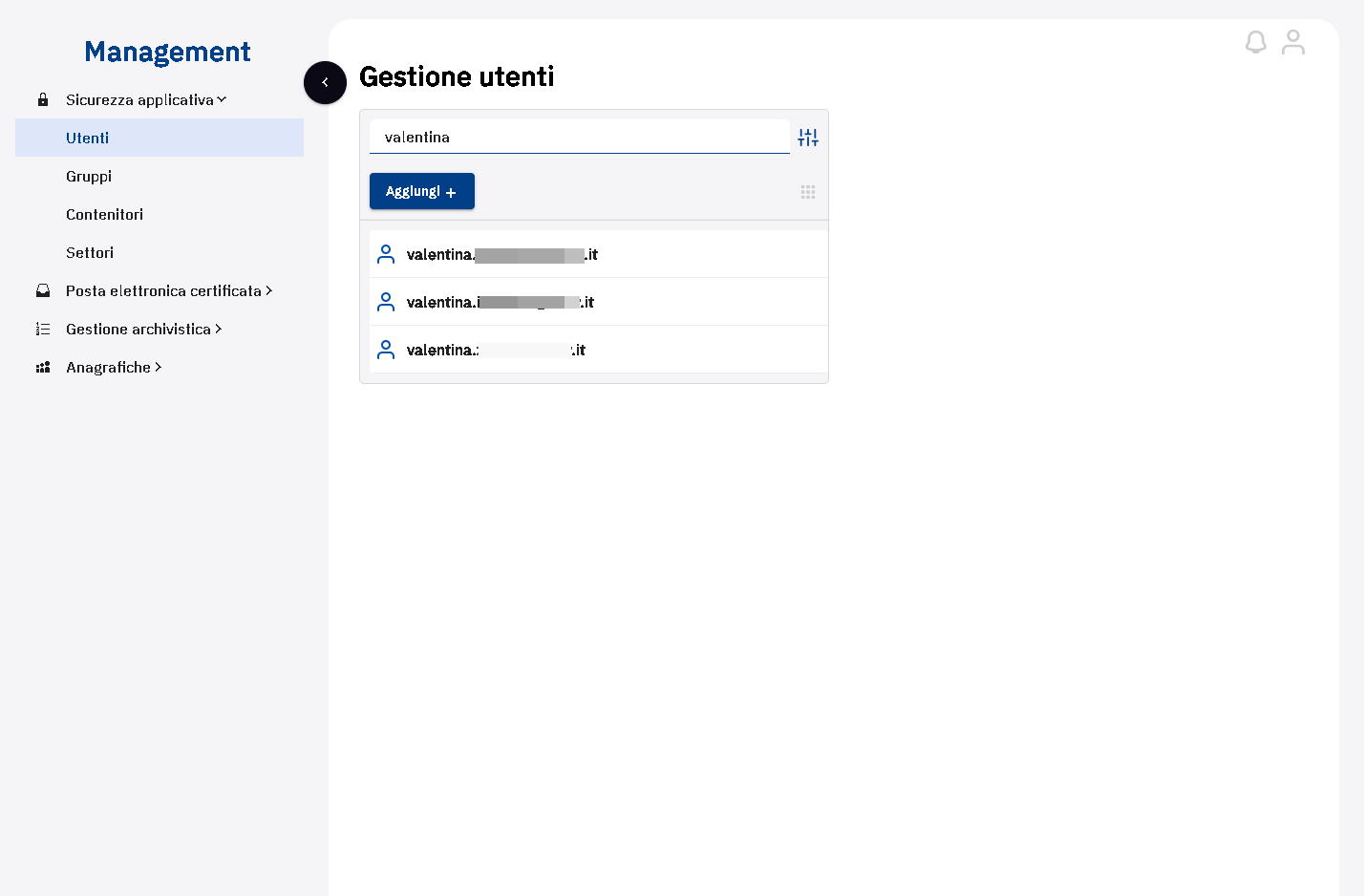The image size is (1364, 896).
Task: Open the search filter sliders icon
Action: [808, 138]
